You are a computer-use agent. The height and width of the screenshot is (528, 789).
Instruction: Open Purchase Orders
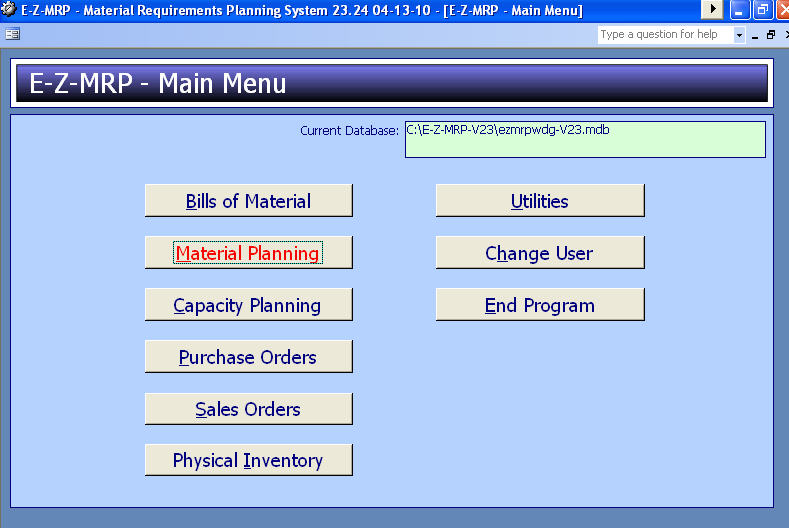(x=249, y=356)
